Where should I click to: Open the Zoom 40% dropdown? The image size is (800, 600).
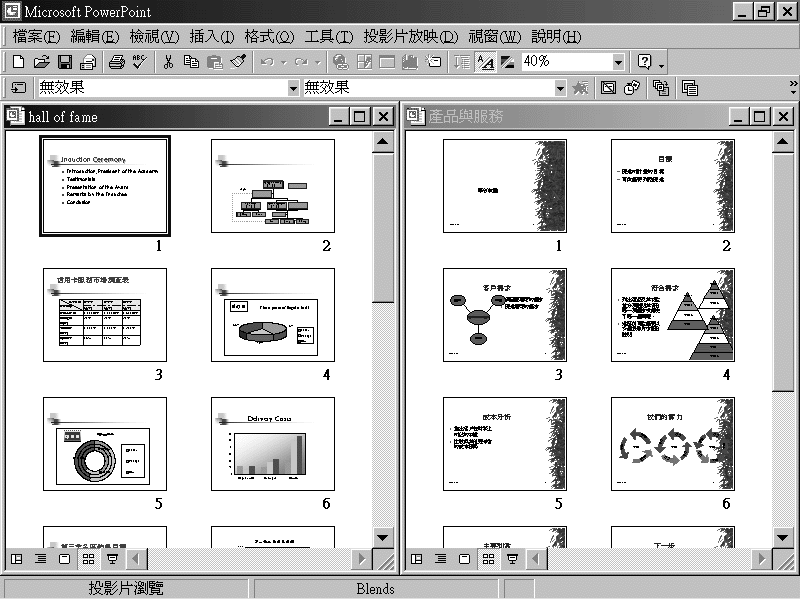pos(618,62)
